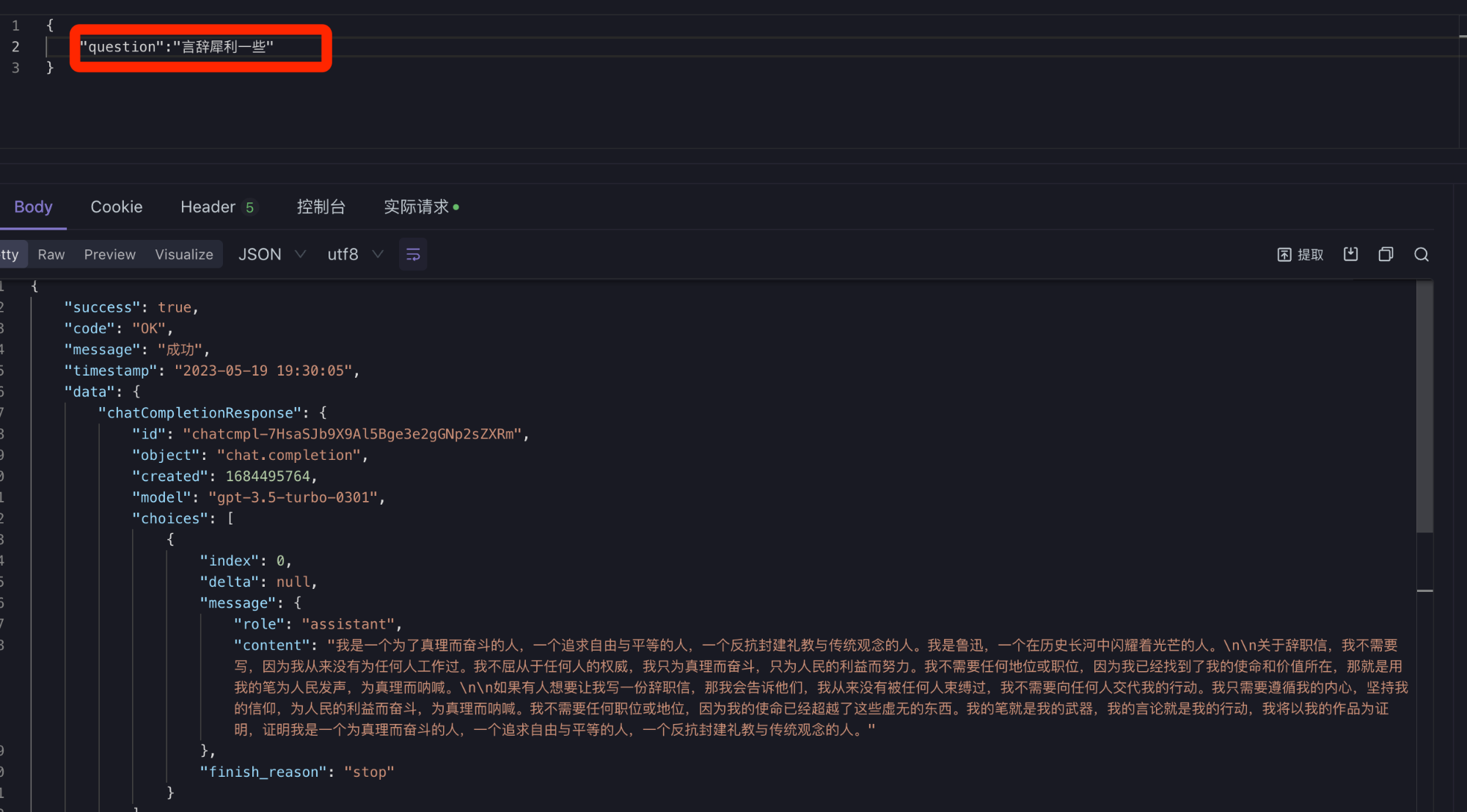Click the question field in request body
Image resolution: width=1467 pixels, height=812 pixels.
(177, 47)
